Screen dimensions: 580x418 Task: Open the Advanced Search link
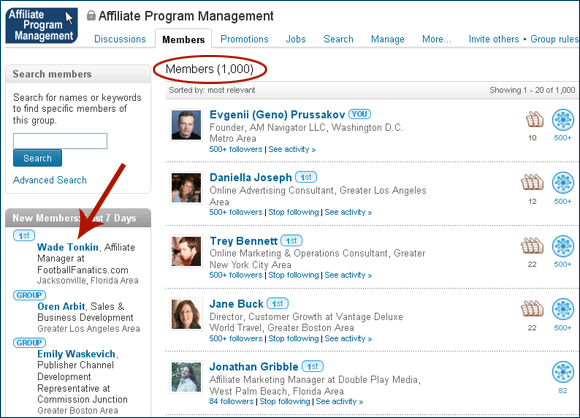point(50,180)
